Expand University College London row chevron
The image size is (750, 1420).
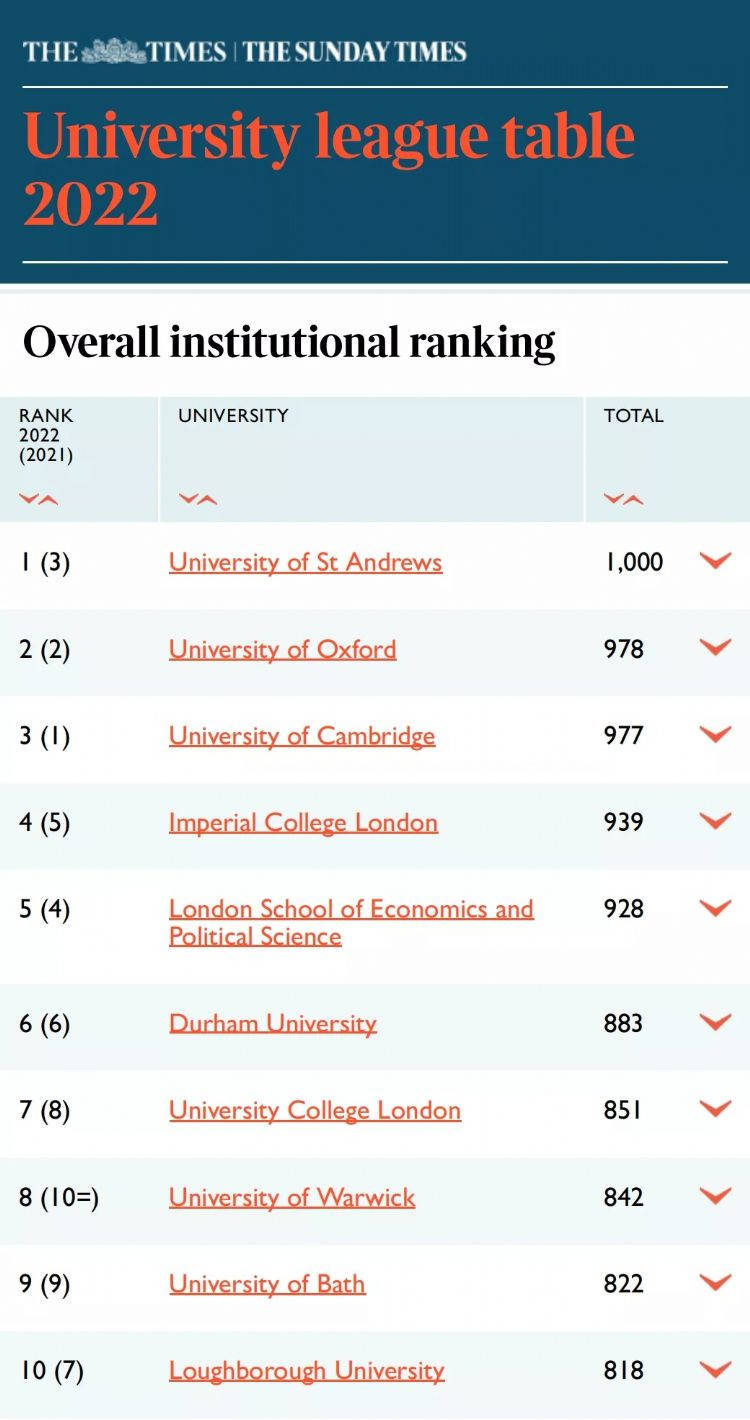[x=716, y=1109]
